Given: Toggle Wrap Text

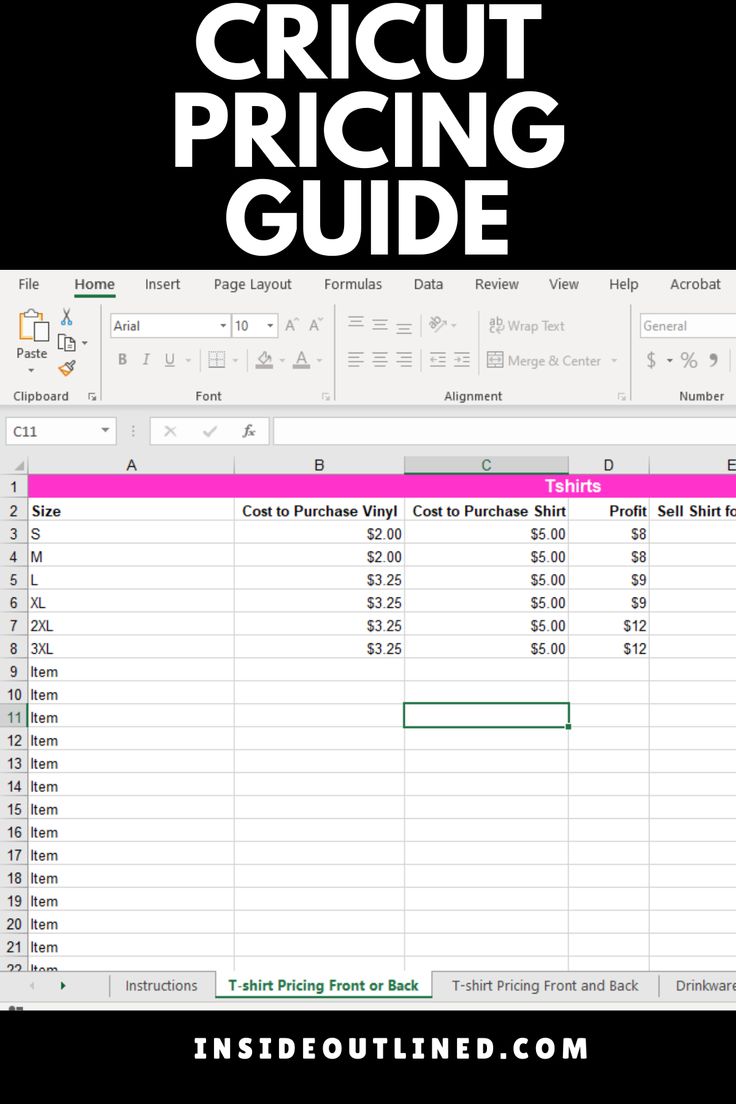Looking at the screenshot, I should [x=526, y=325].
